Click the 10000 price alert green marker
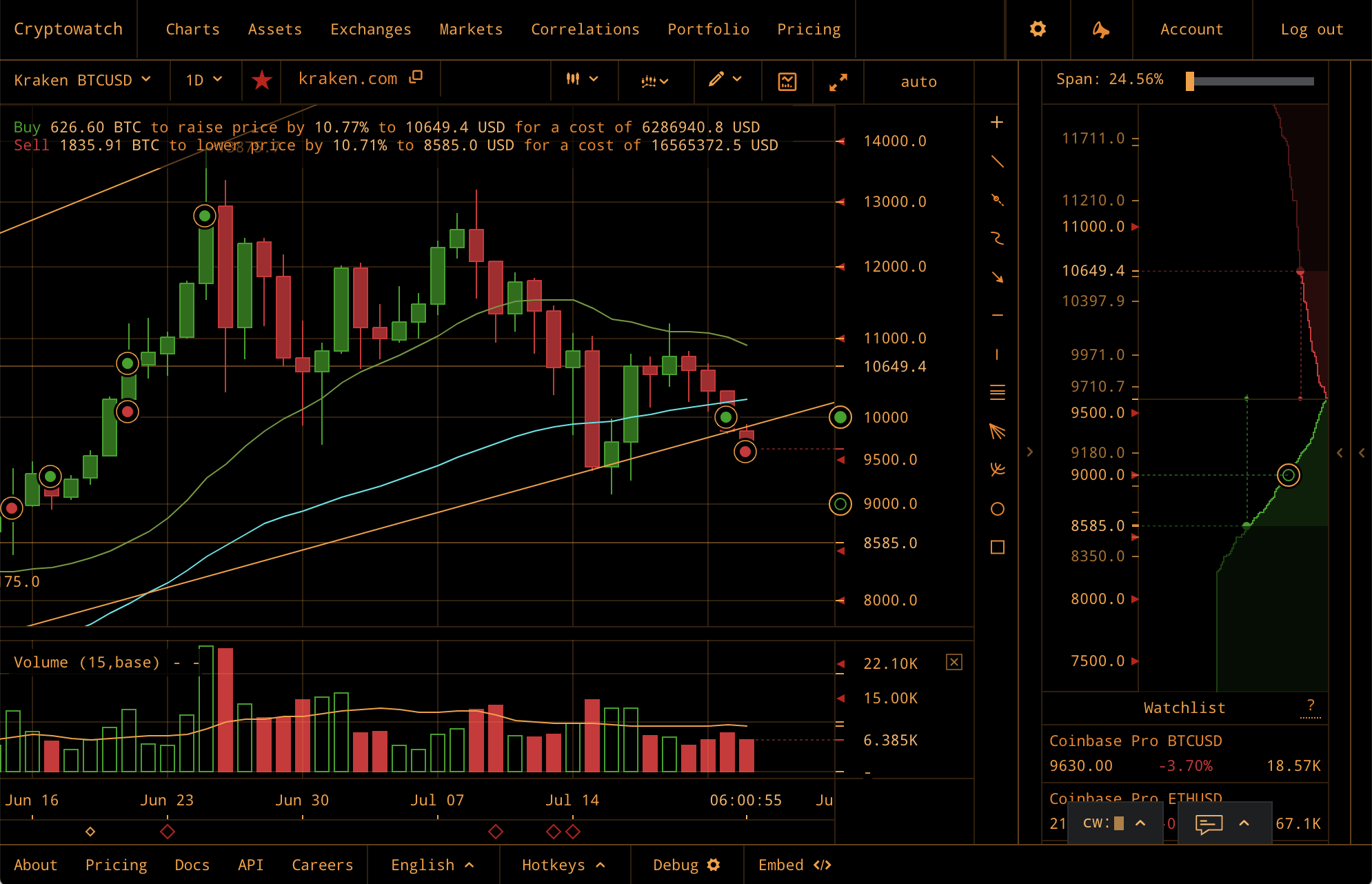 point(840,417)
